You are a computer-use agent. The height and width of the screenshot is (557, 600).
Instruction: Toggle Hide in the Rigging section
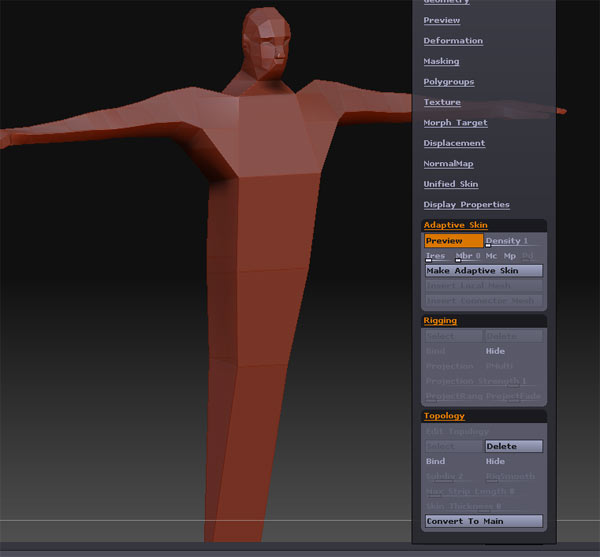pos(495,351)
